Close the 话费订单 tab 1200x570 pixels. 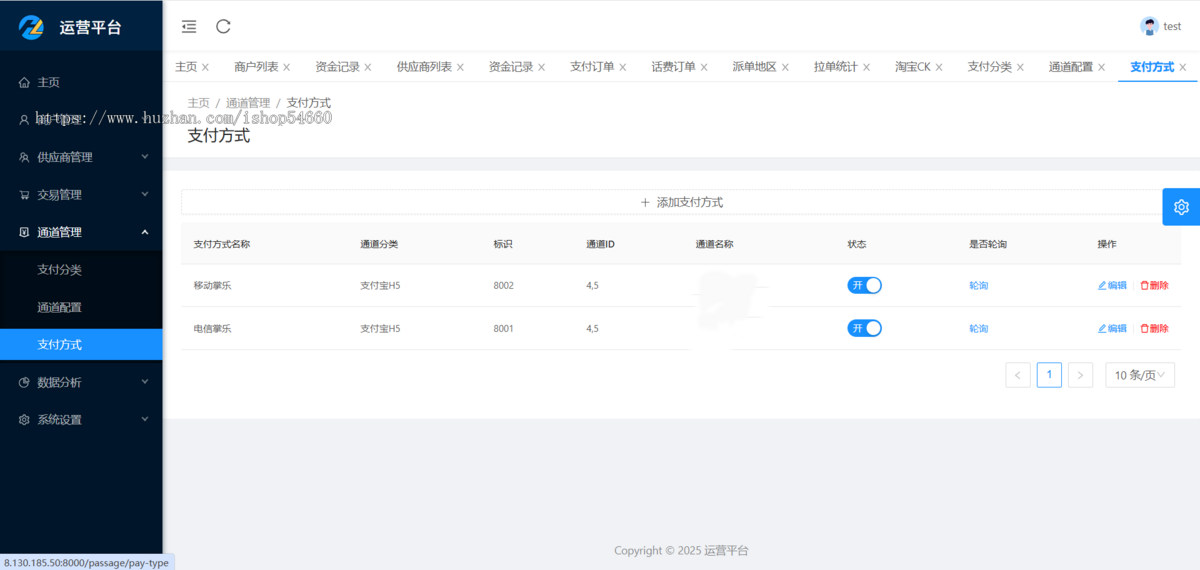click(x=703, y=67)
